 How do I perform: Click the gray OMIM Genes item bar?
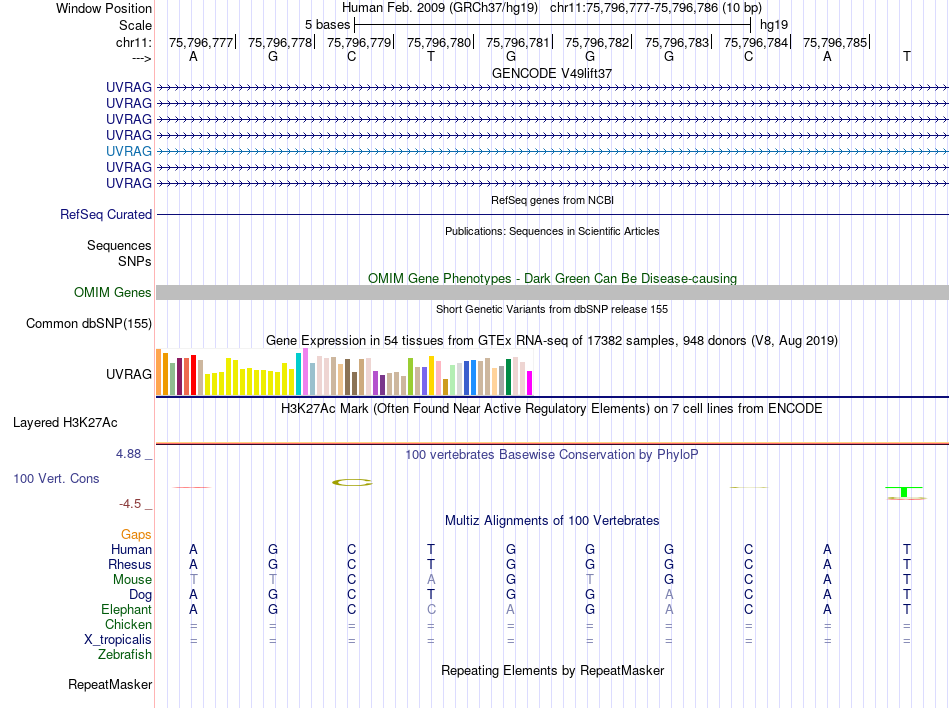[x=552, y=292]
